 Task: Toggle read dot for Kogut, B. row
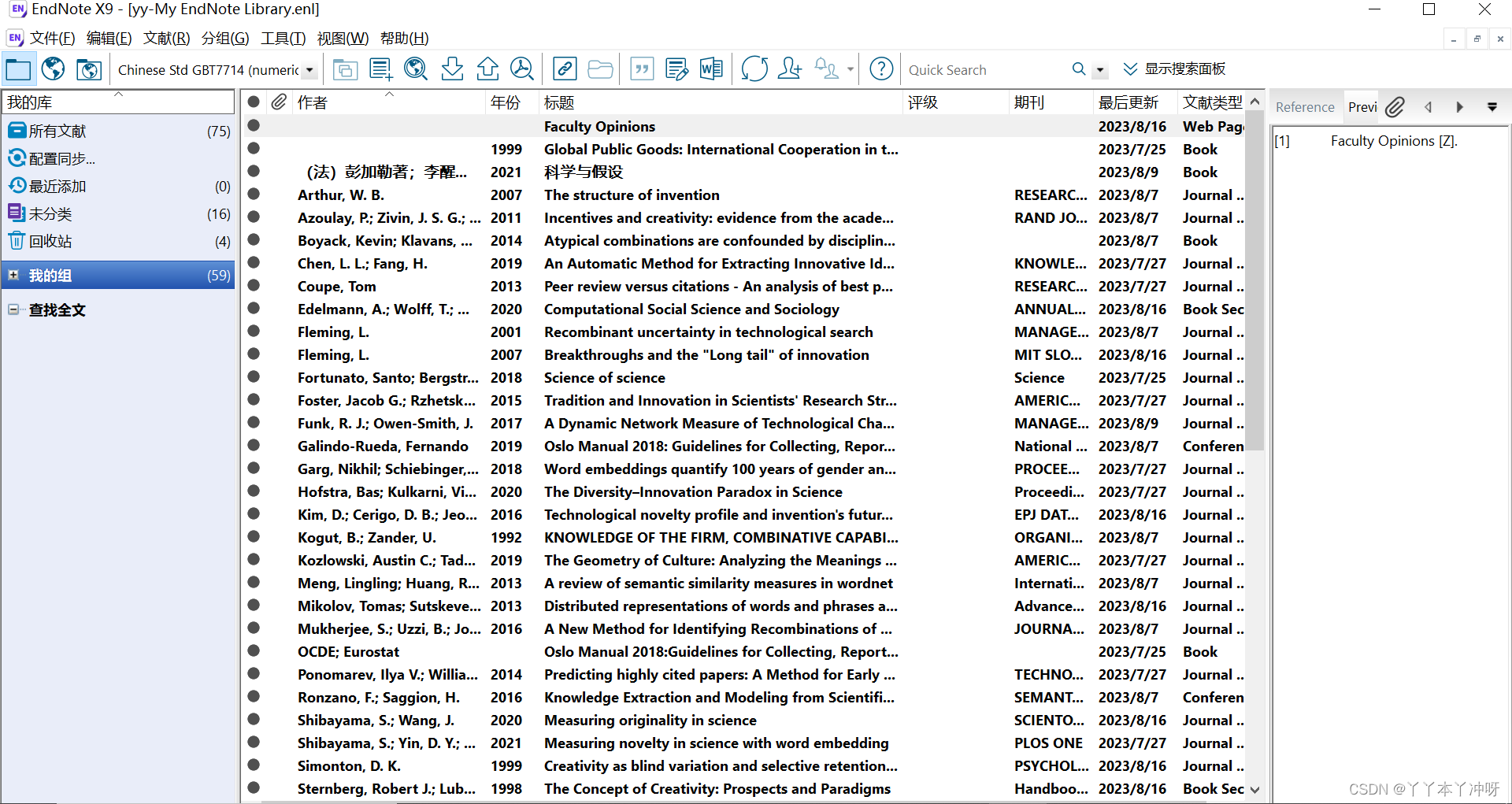click(x=254, y=536)
